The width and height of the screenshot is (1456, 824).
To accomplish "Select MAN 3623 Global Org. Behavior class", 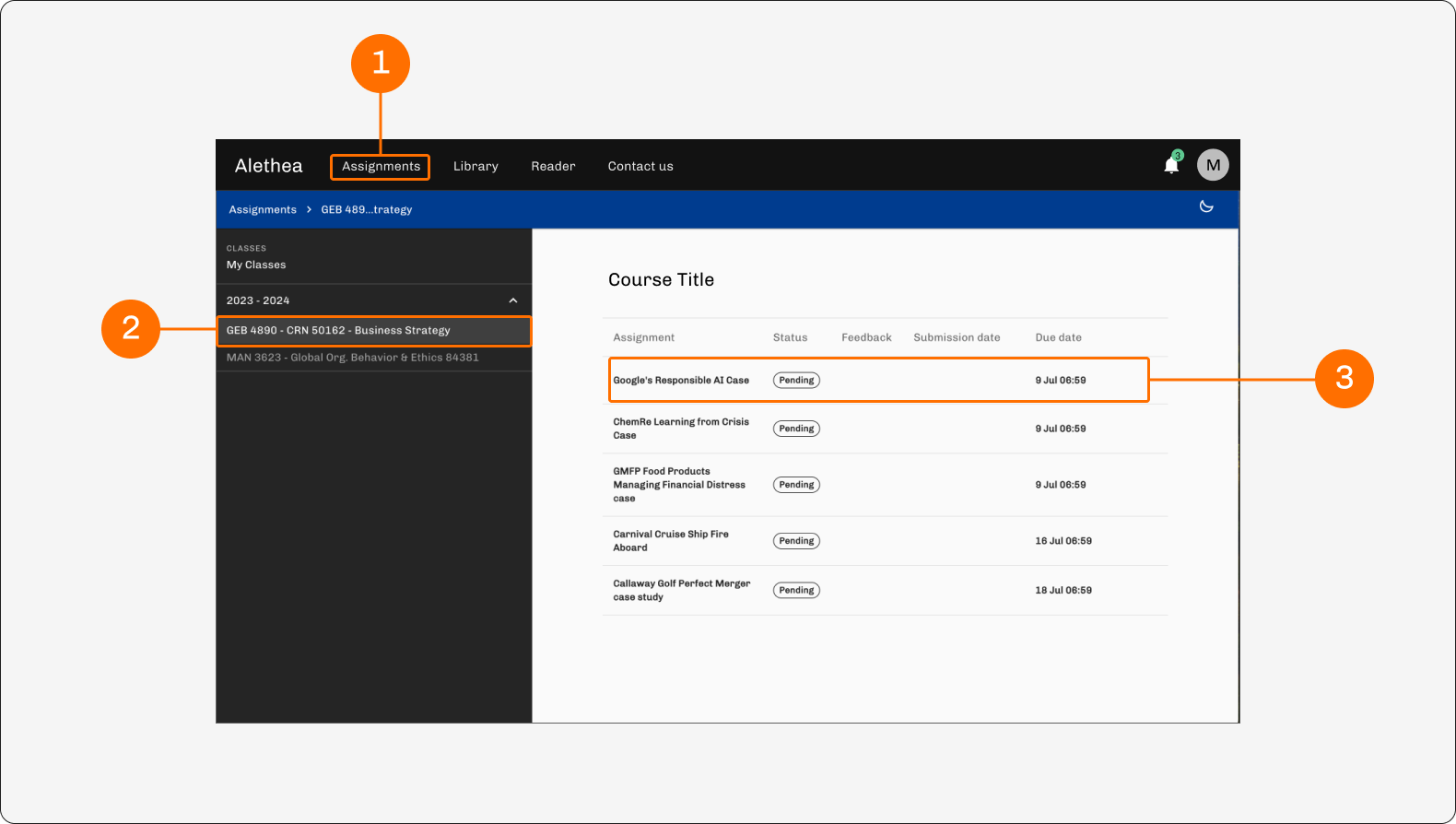I will point(374,358).
